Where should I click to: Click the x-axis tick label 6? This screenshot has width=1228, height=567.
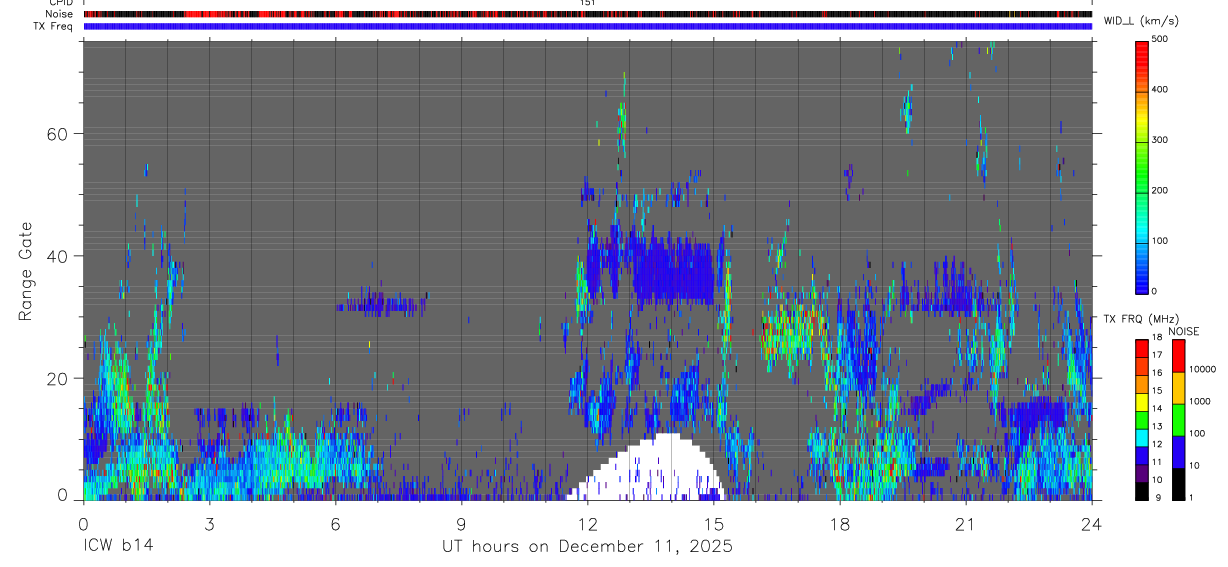coord(335,523)
